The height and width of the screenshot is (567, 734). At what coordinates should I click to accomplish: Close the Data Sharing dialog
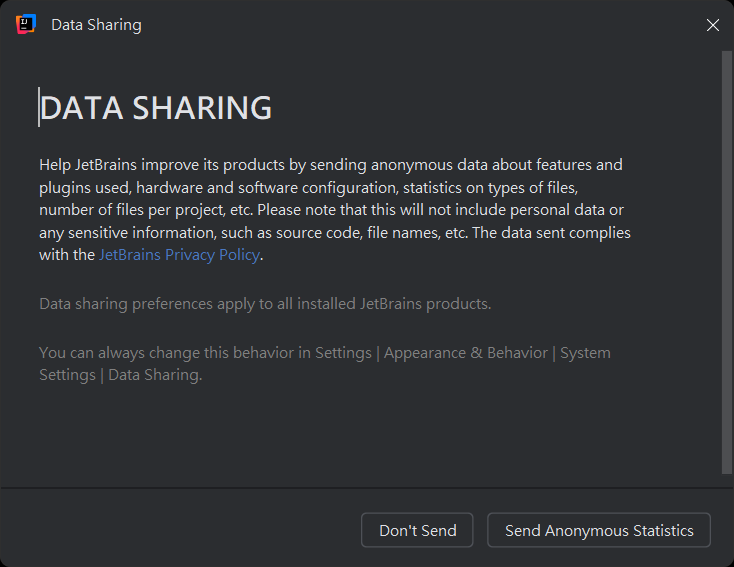click(x=712, y=25)
